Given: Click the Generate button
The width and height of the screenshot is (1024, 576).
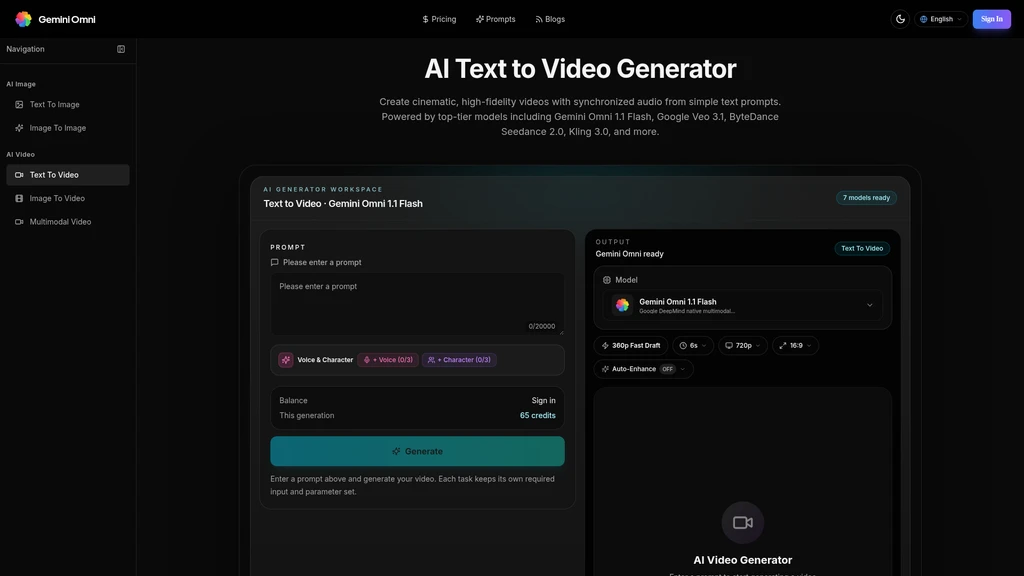Looking at the screenshot, I should [417, 451].
